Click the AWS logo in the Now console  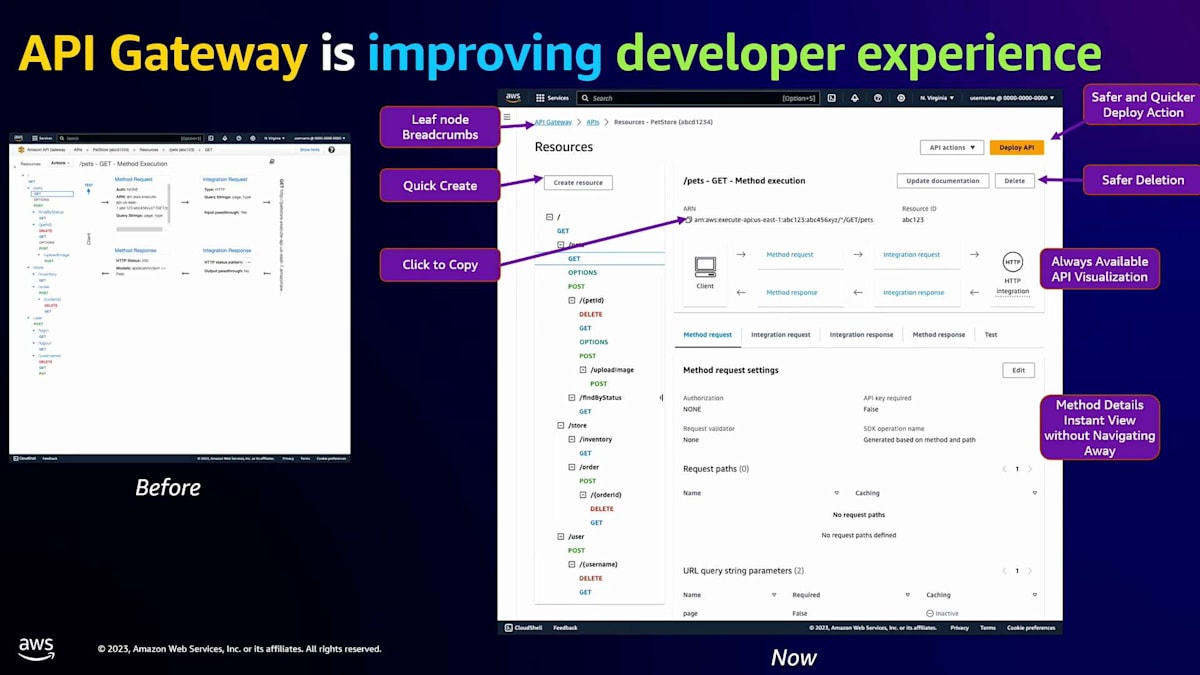512,98
